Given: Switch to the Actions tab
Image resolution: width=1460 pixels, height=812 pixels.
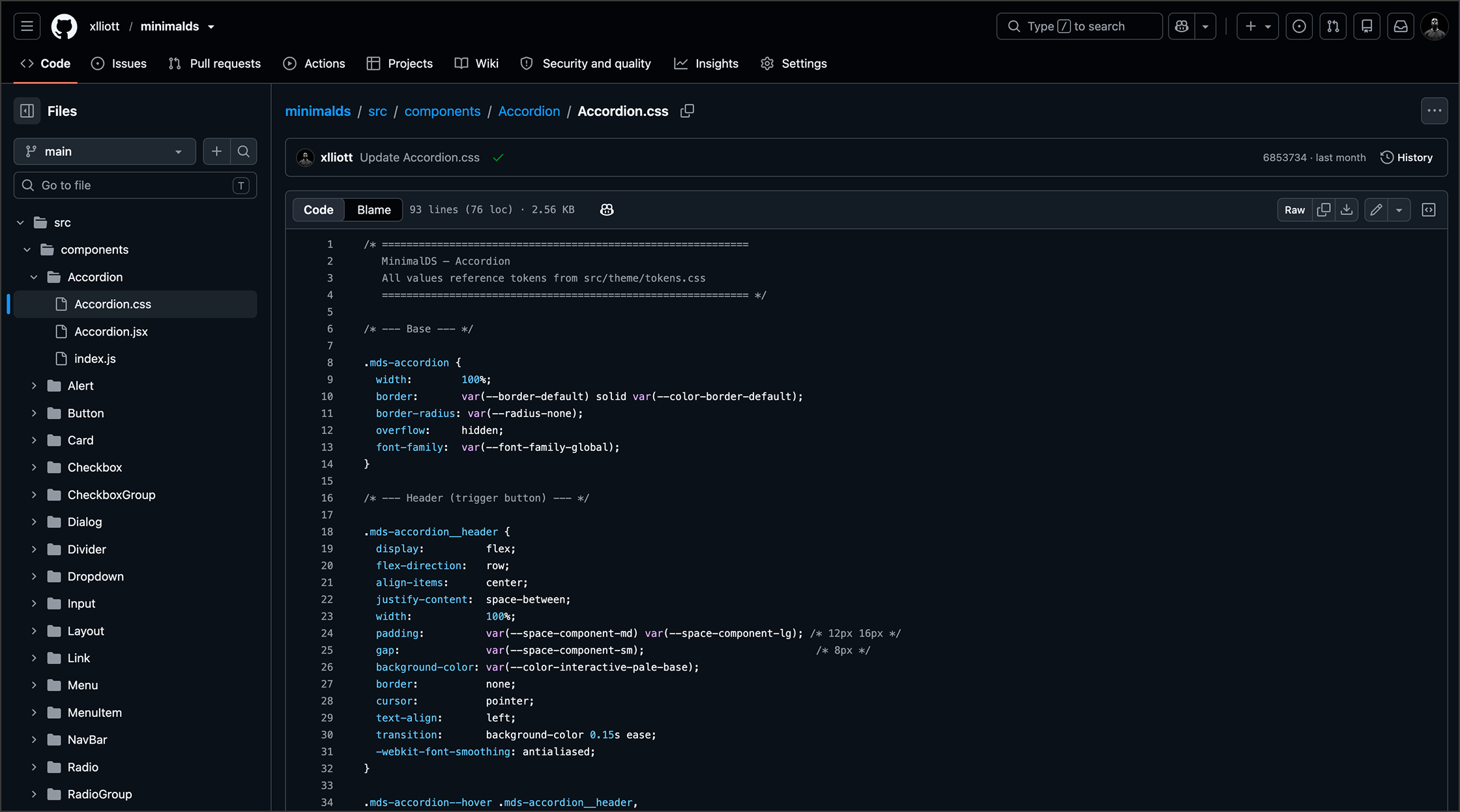Looking at the screenshot, I should coord(314,63).
